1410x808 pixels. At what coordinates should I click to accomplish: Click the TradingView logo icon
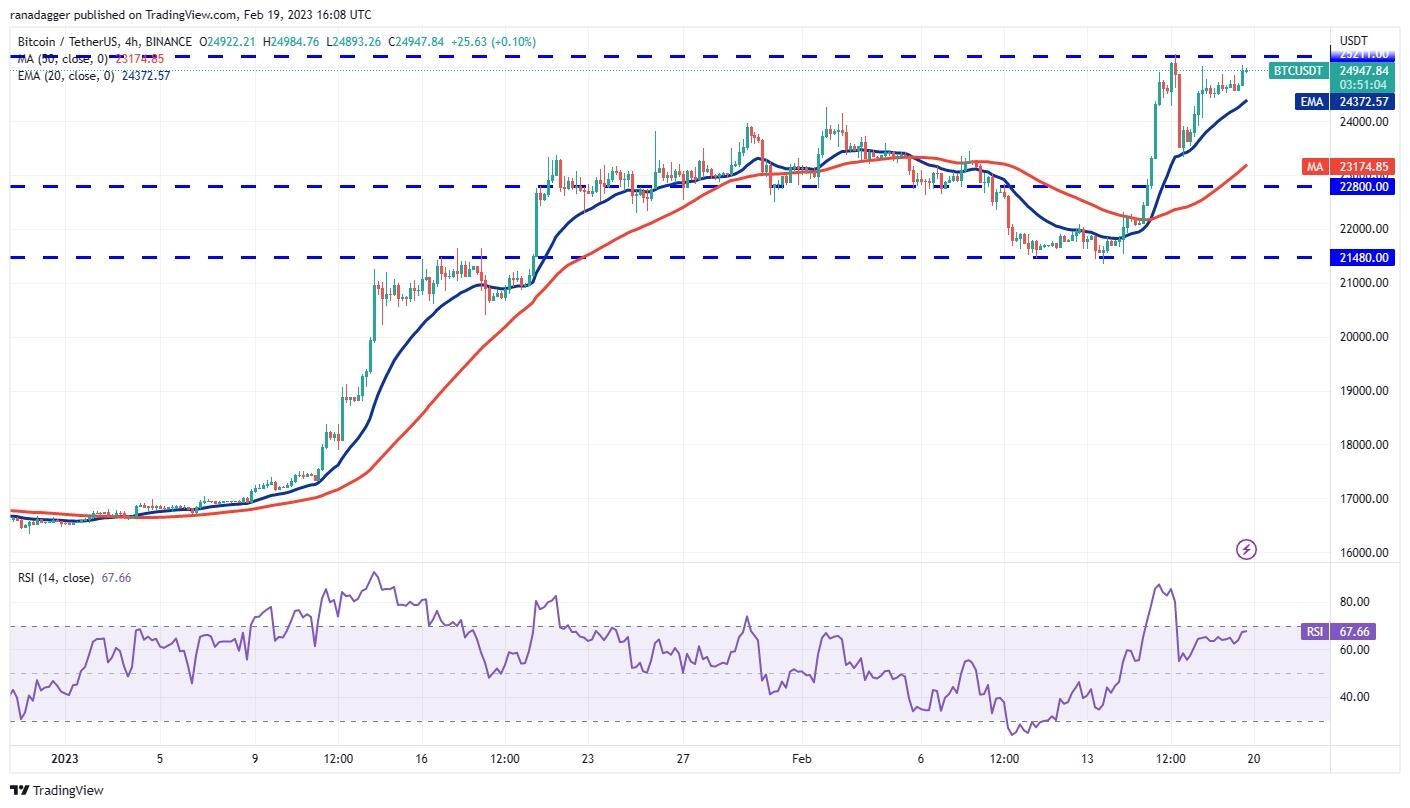[x=20, y=790]
